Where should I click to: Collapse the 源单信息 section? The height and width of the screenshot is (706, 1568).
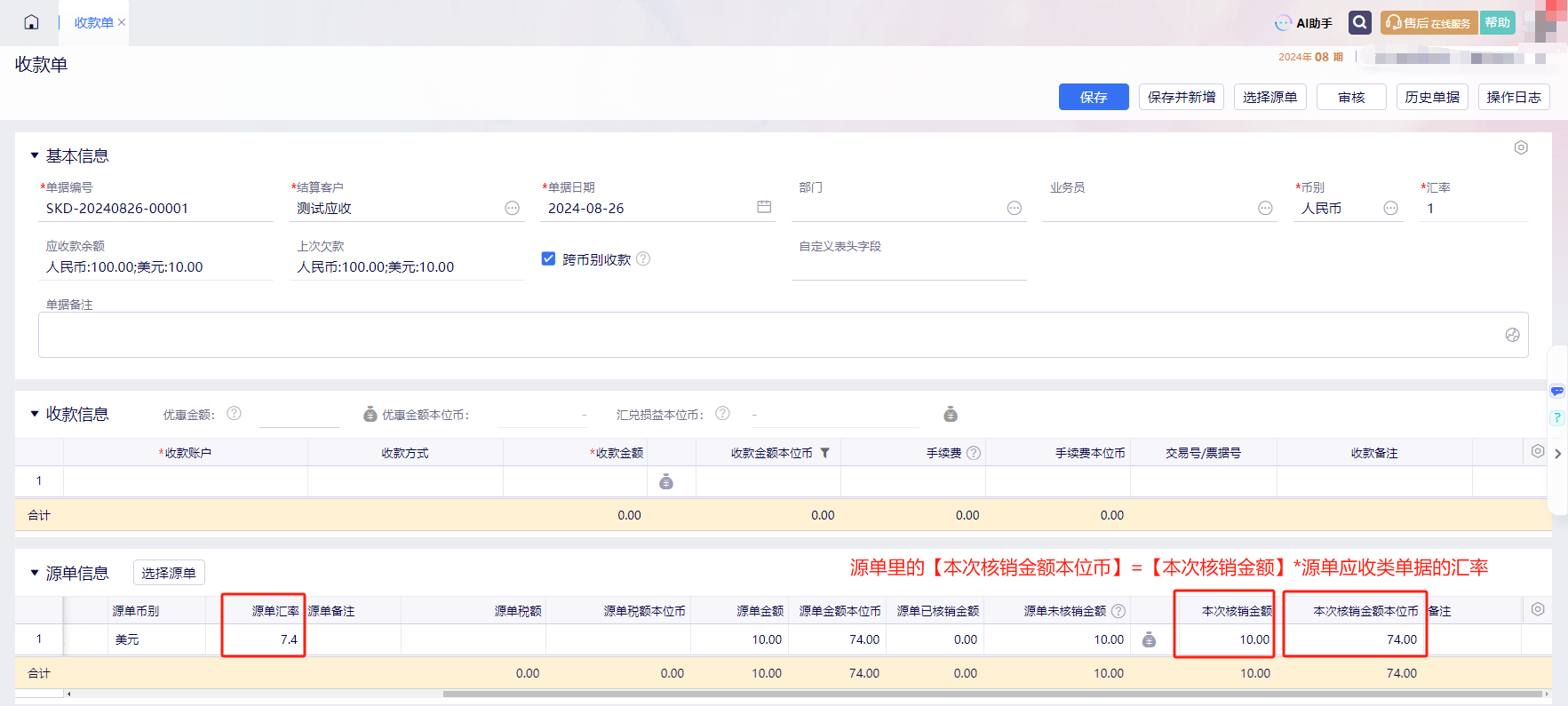click(35, 573)
